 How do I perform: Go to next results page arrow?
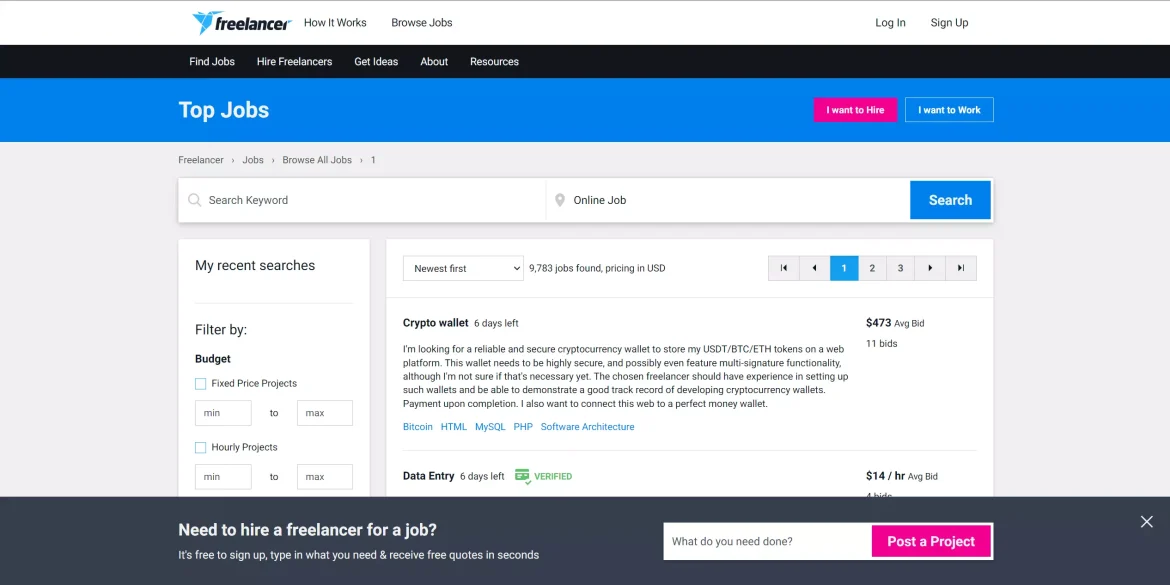tap(930, 268)
